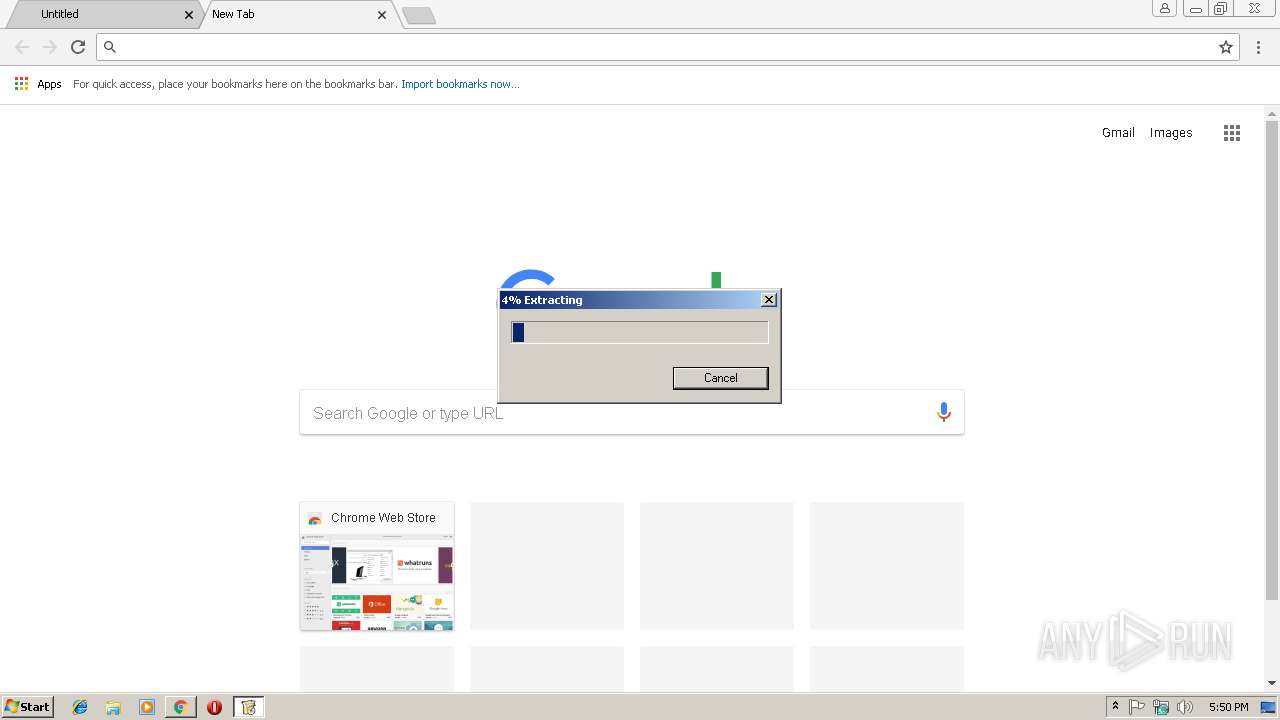Screen dimensions: 1280x720
Task: Click the browser forward arrow
Action: coord(50,47)
